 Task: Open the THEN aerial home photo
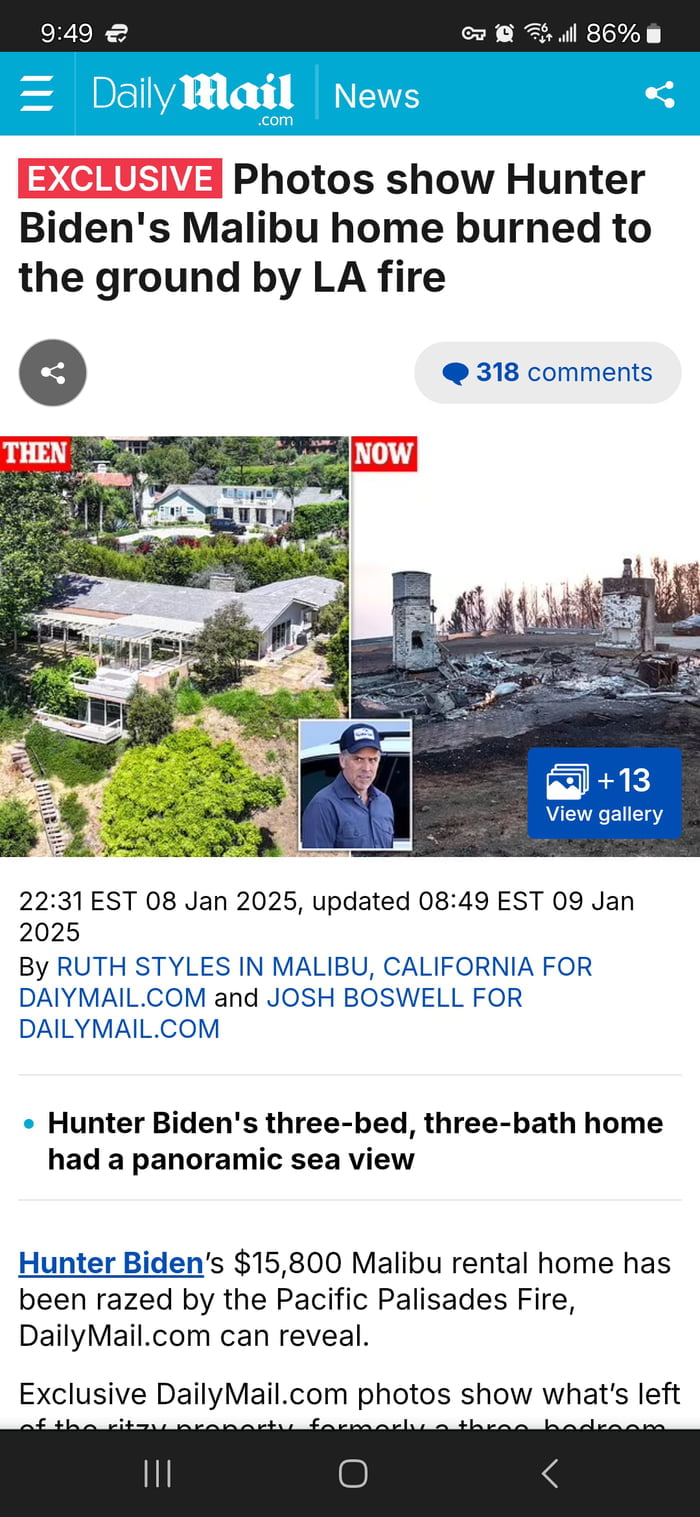174,646
